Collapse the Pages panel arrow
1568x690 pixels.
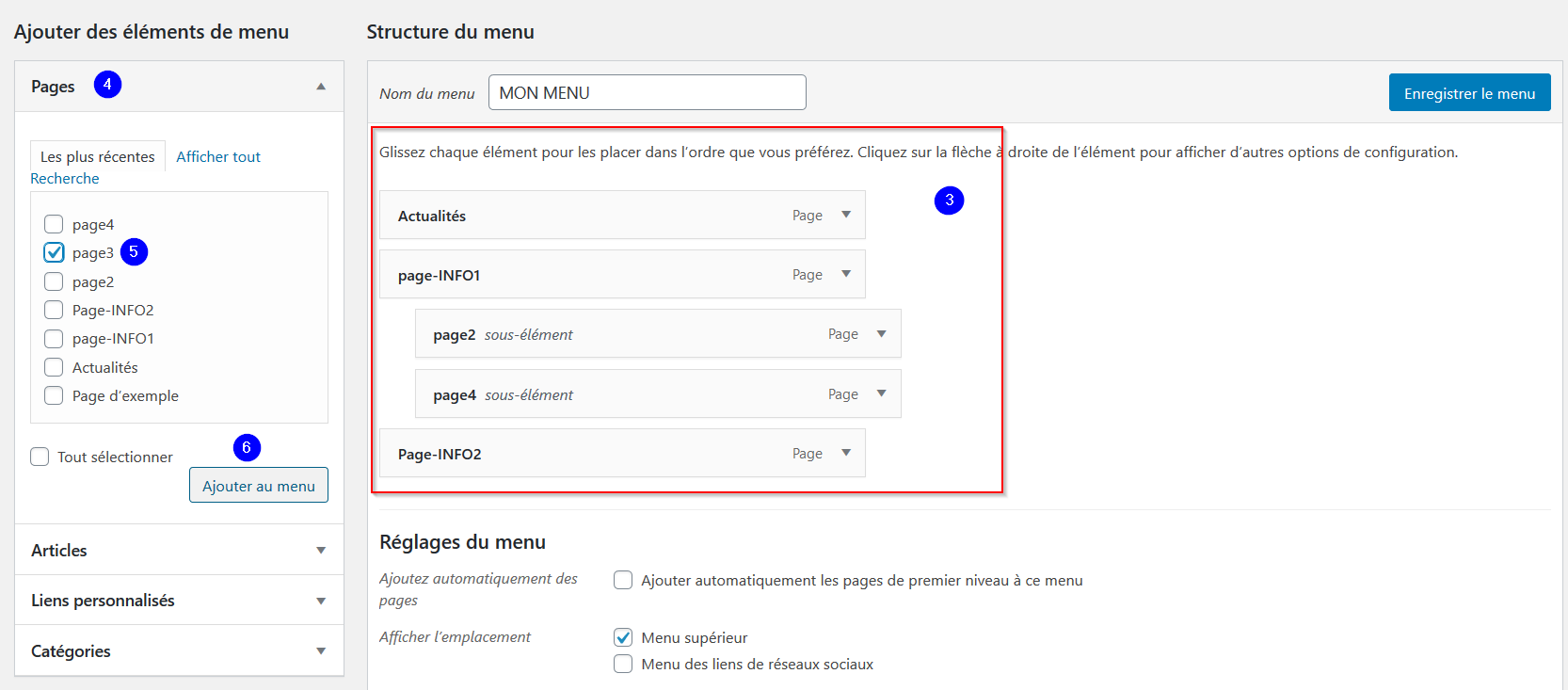[321, 86]
